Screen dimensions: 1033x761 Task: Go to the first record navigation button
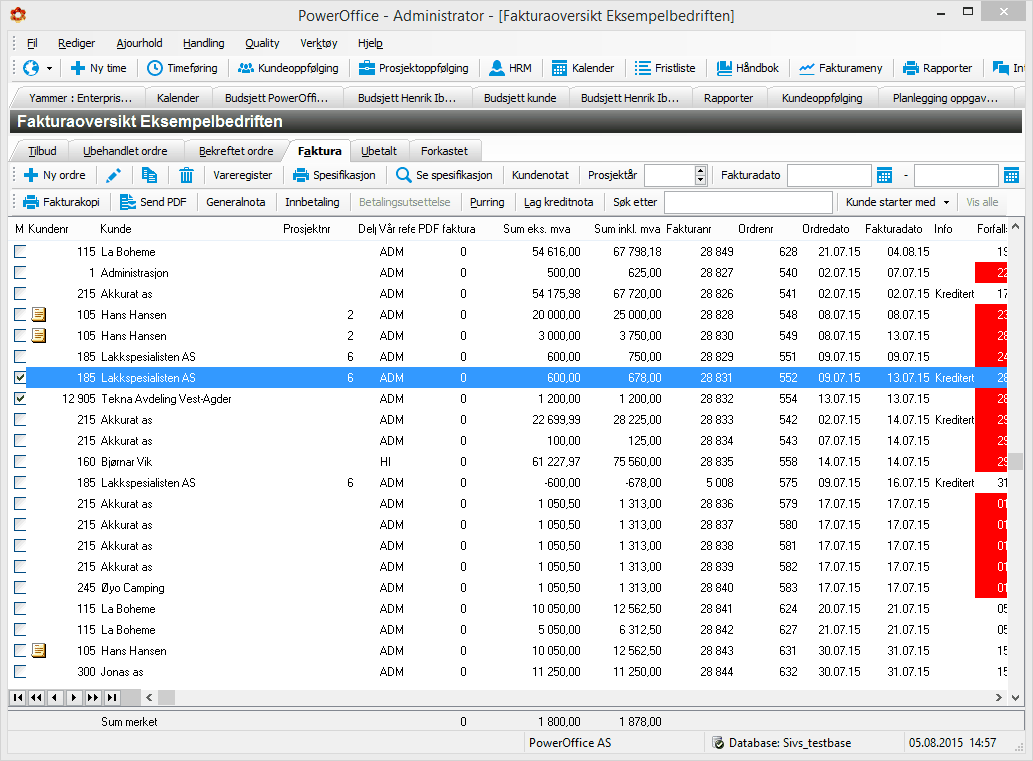pos(18,697)
